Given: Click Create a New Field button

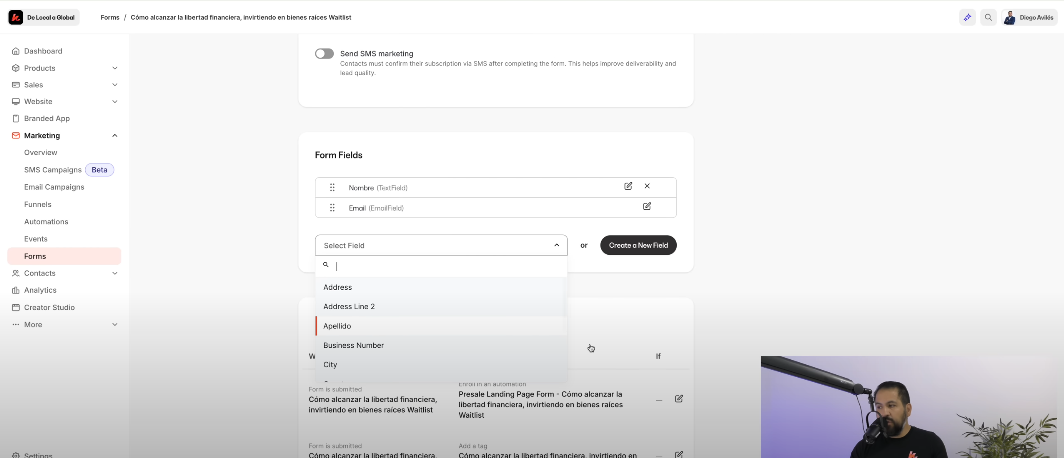Looking at the screenshot, I should (638, 245).
